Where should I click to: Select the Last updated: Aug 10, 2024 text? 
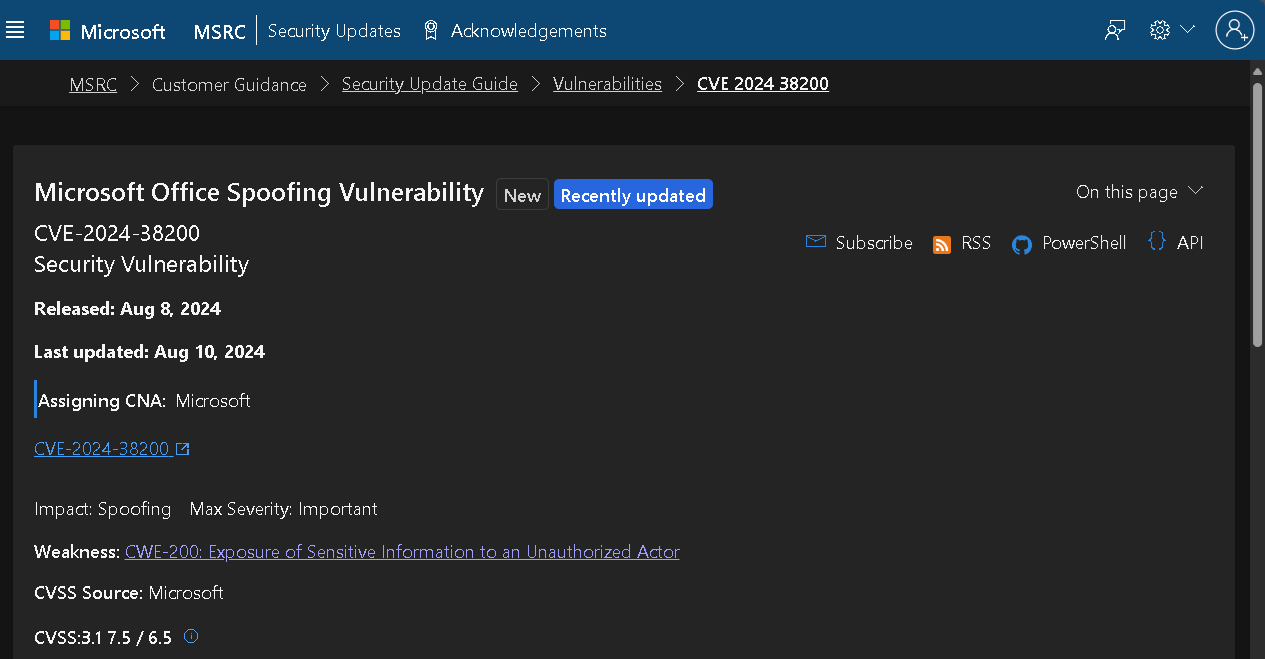150,352
